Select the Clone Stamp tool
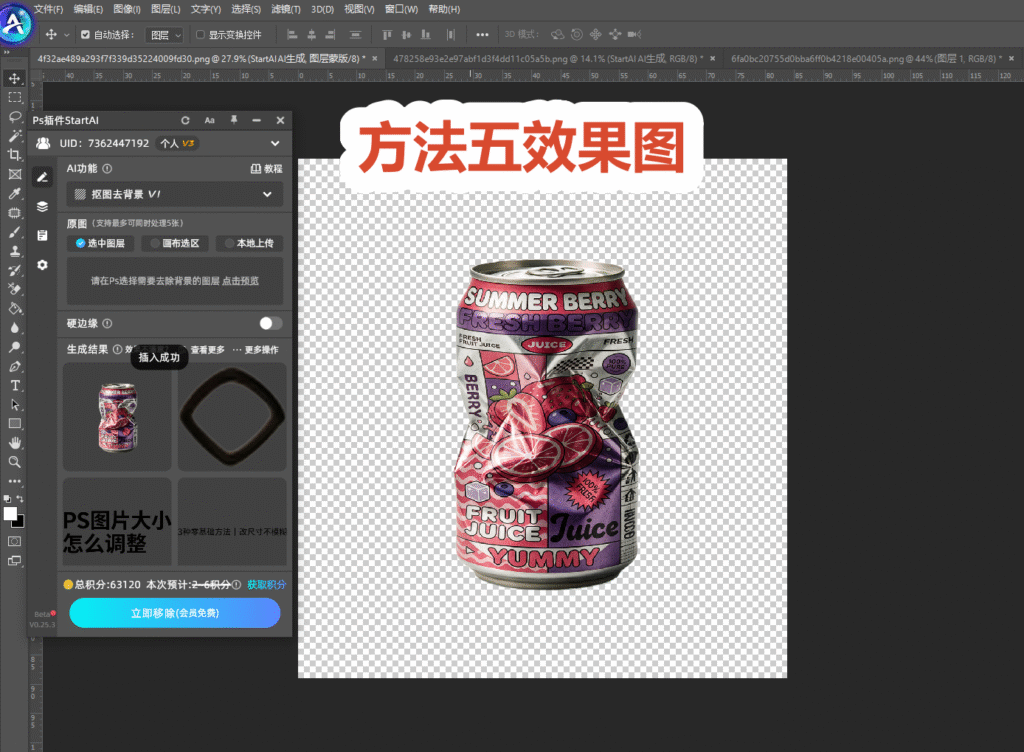The height and width of the screenshot is (752, 1024). coord(14,251)
